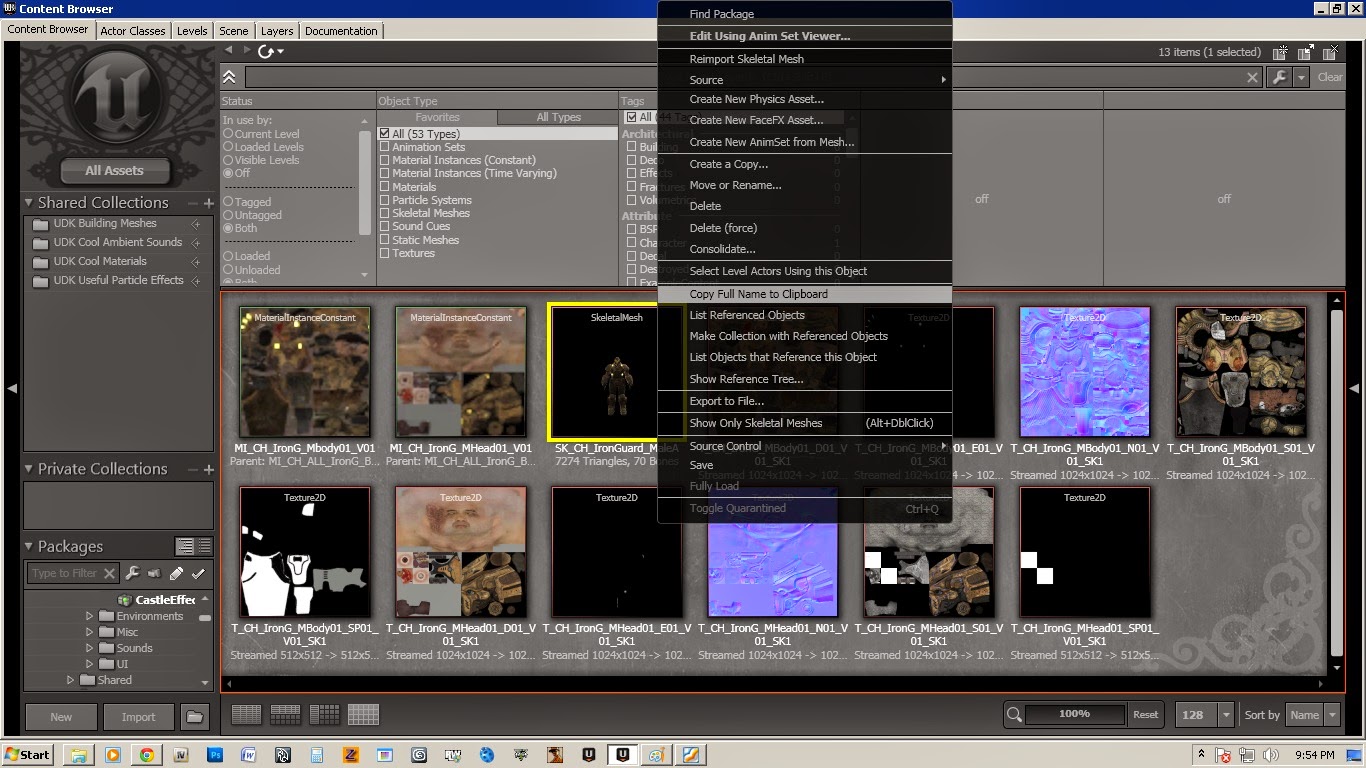1366x768 pixels.
Task: Collapse the filter panel double-chevron icon
Action: [x=229, y=77]
